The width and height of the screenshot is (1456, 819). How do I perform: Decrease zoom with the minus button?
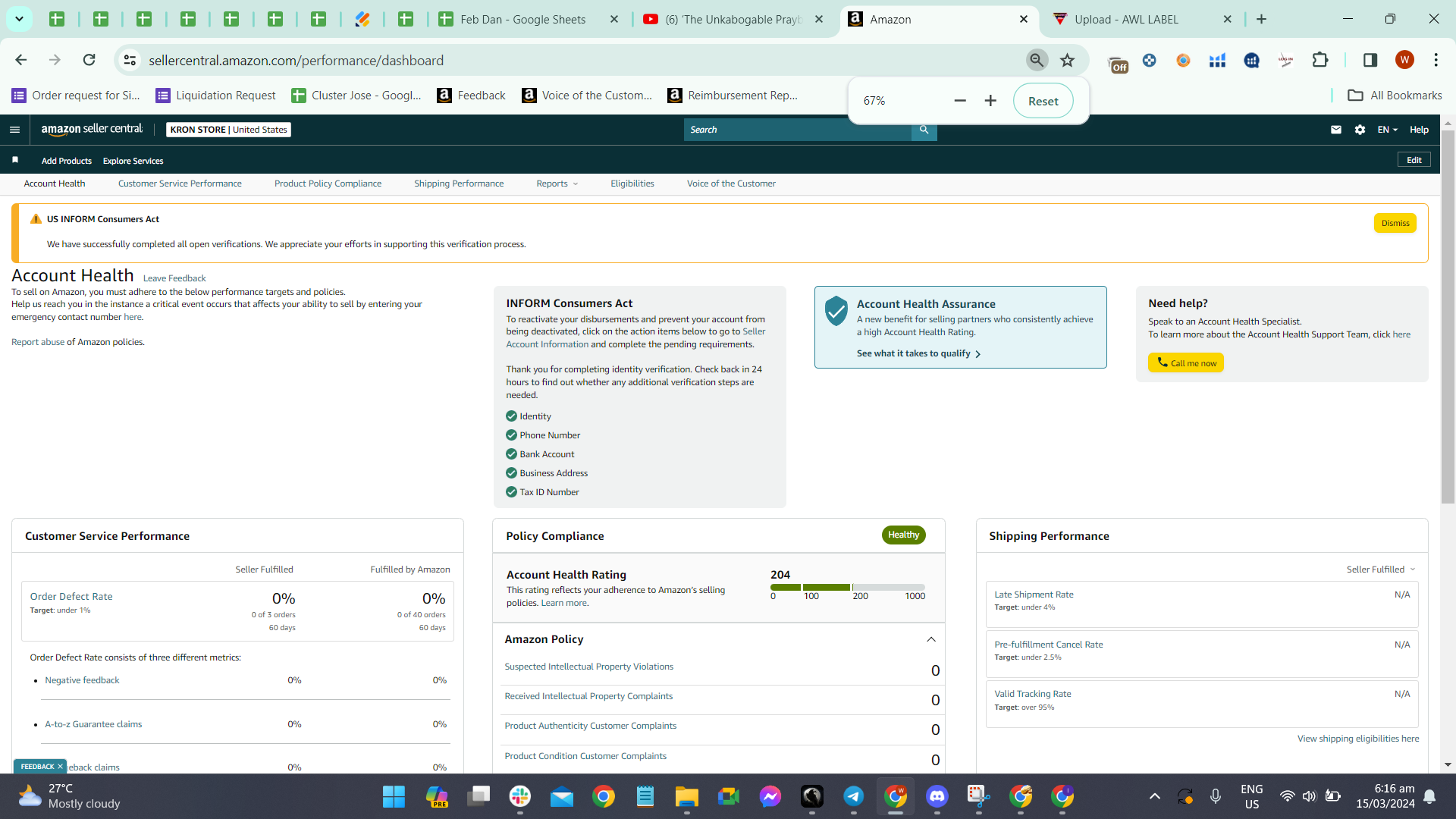[x=960, y=101]
